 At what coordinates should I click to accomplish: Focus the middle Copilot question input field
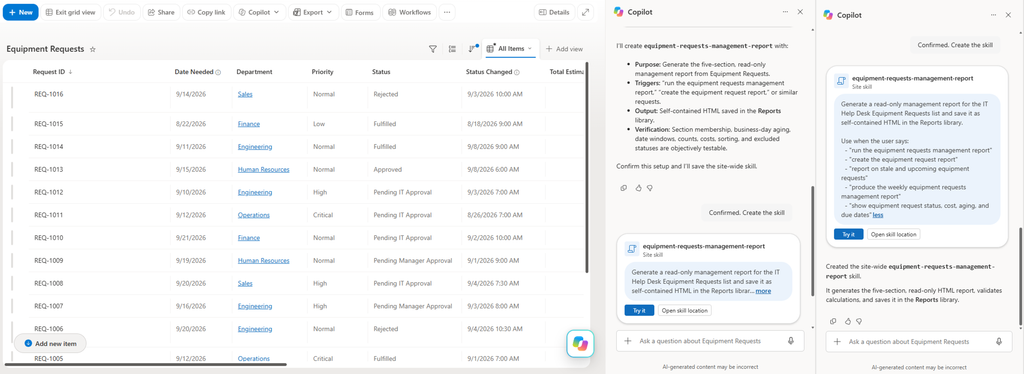(x=710, y=341)
